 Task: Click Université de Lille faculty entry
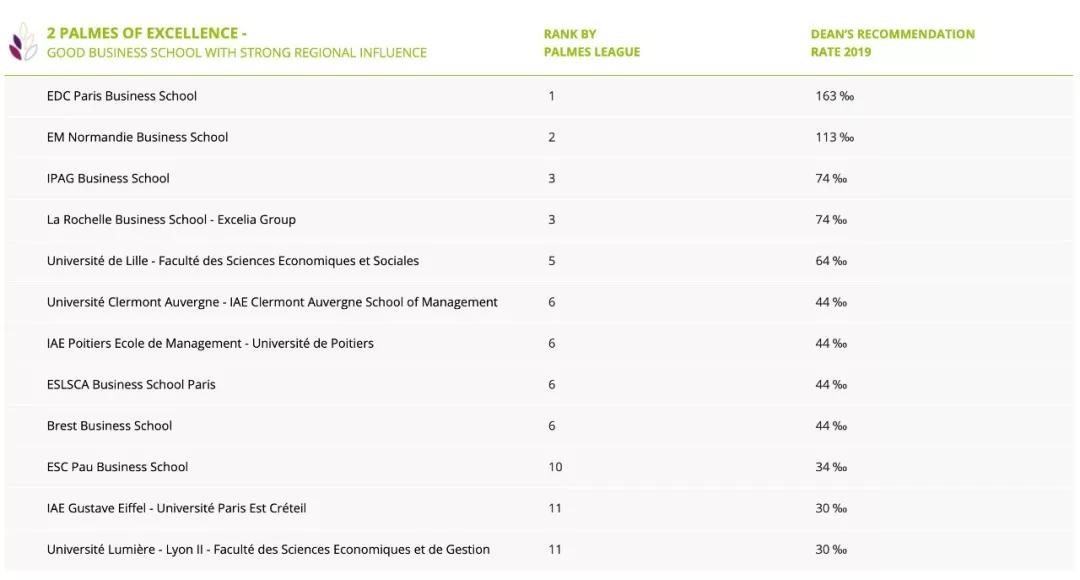[233, 261]
